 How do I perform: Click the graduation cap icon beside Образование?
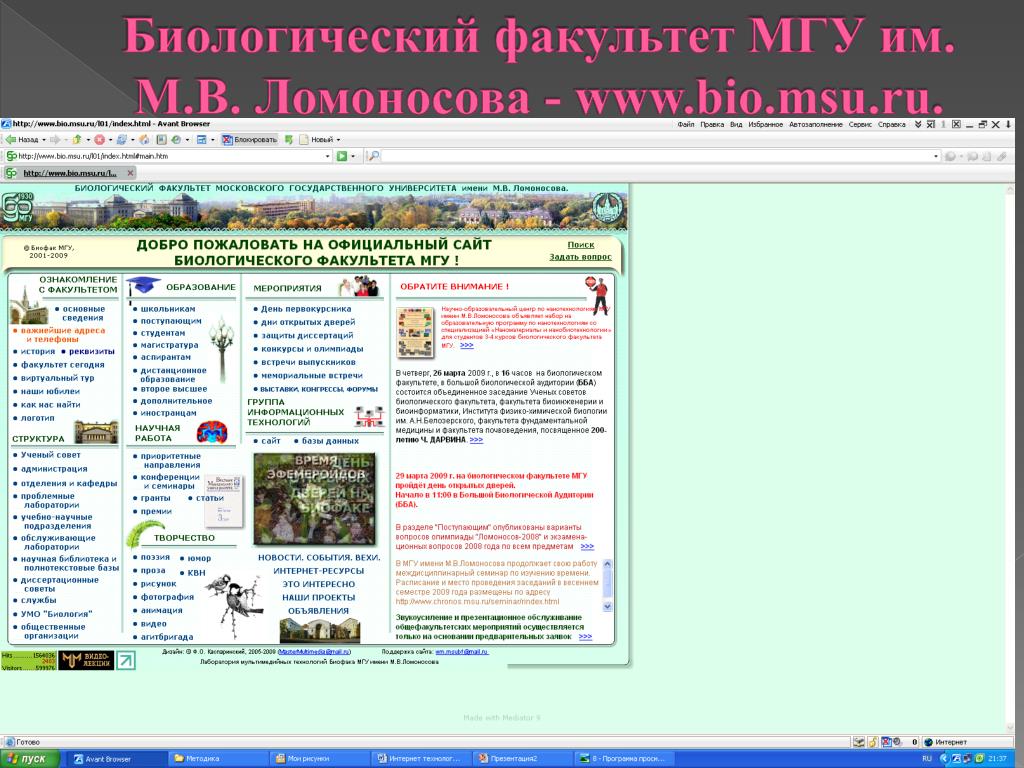[x=143, y=285]
